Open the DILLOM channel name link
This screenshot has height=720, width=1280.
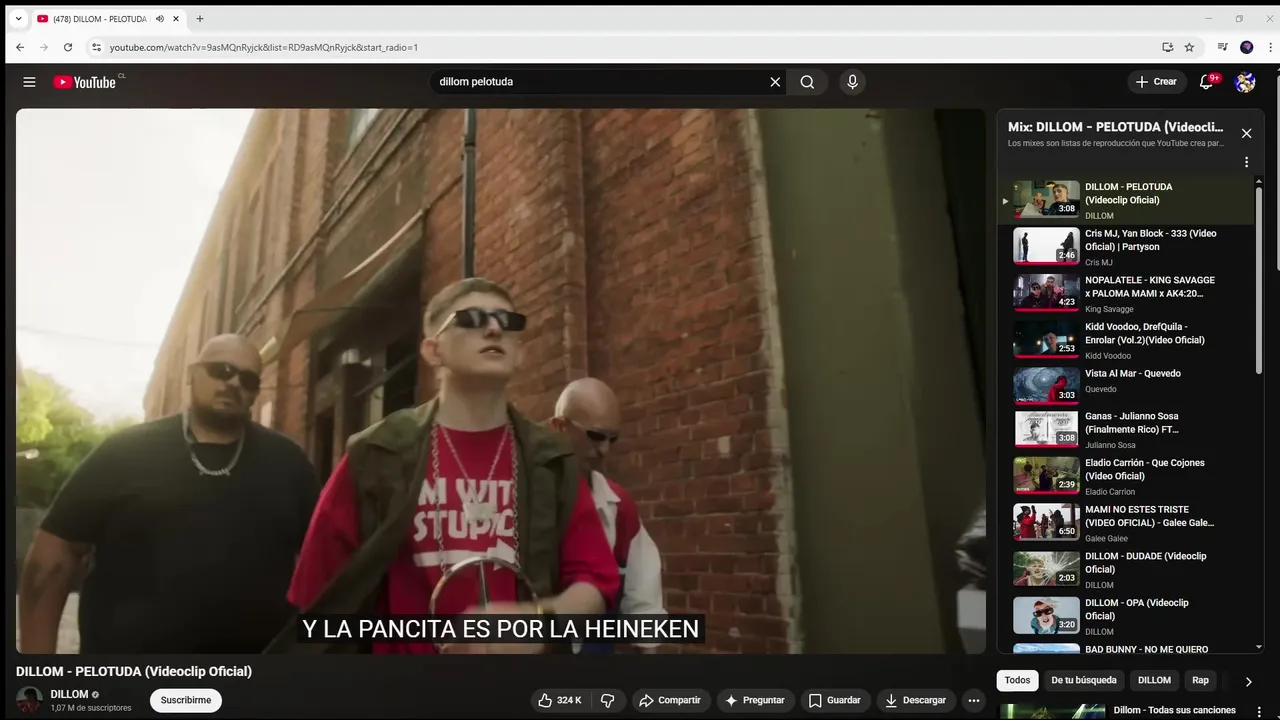pos(69,694)
